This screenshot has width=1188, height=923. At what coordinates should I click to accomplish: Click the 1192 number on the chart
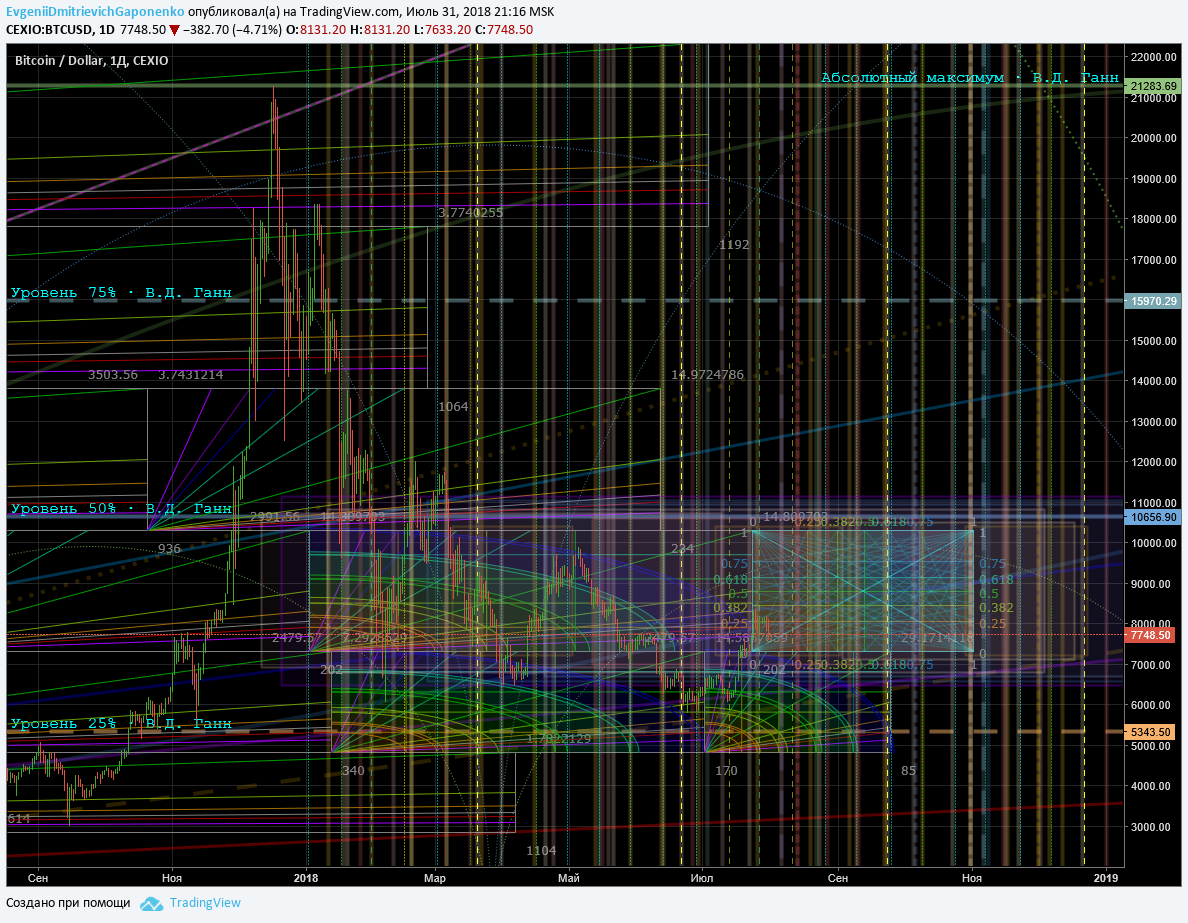click(x=734, y=245)
